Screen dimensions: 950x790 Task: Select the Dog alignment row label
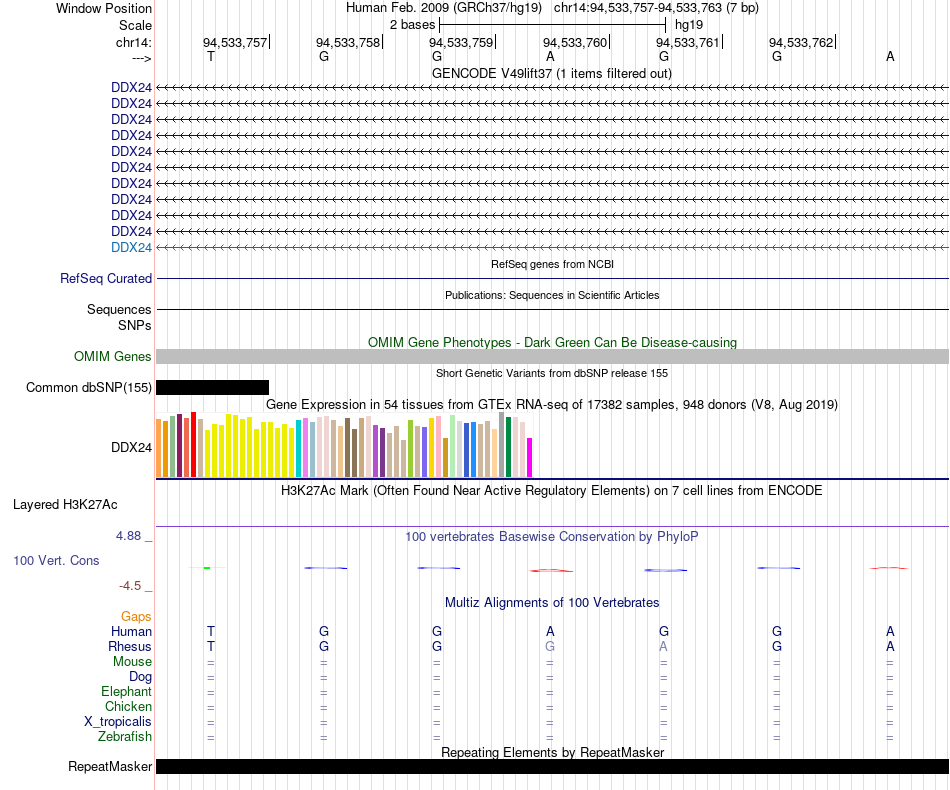coord(140,677)
